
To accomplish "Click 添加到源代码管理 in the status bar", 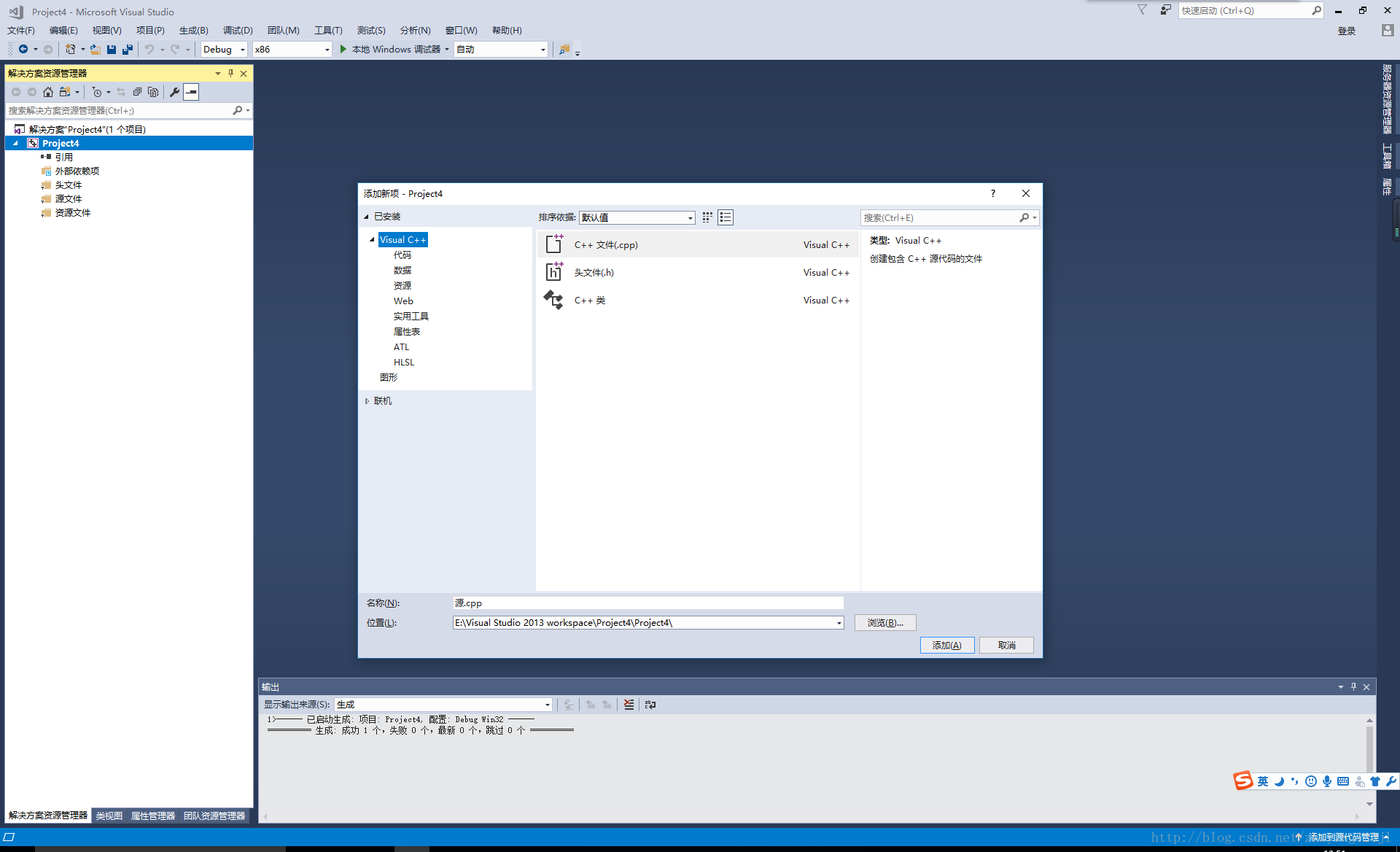I will pos(1343,837).
